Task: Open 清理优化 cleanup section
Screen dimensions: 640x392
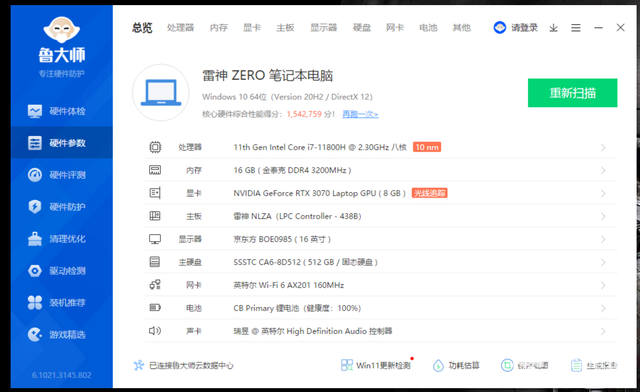Action: pos(61,238)
